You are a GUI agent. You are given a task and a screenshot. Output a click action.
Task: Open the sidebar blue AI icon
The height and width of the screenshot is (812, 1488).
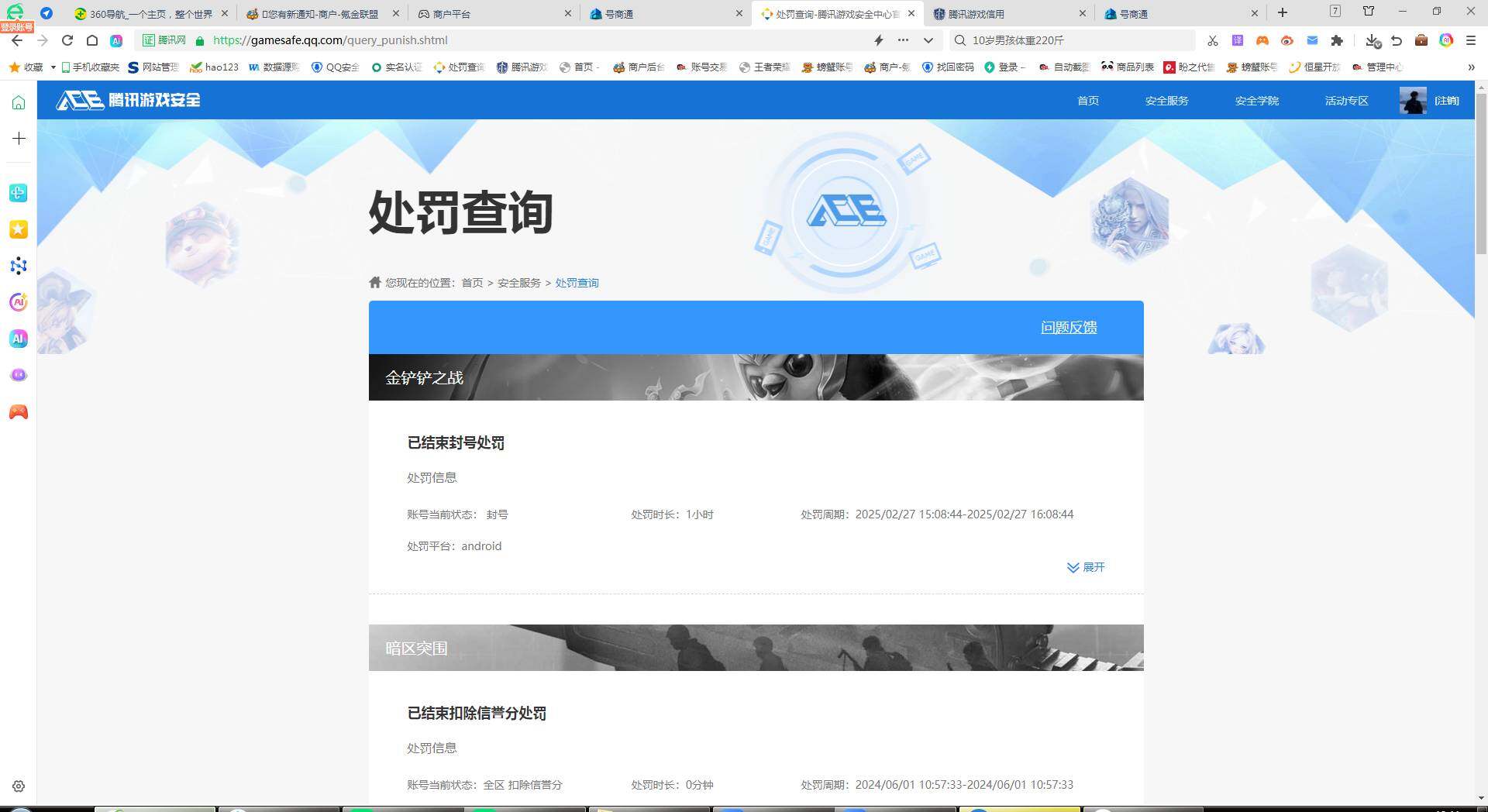(x=19, y=339)
